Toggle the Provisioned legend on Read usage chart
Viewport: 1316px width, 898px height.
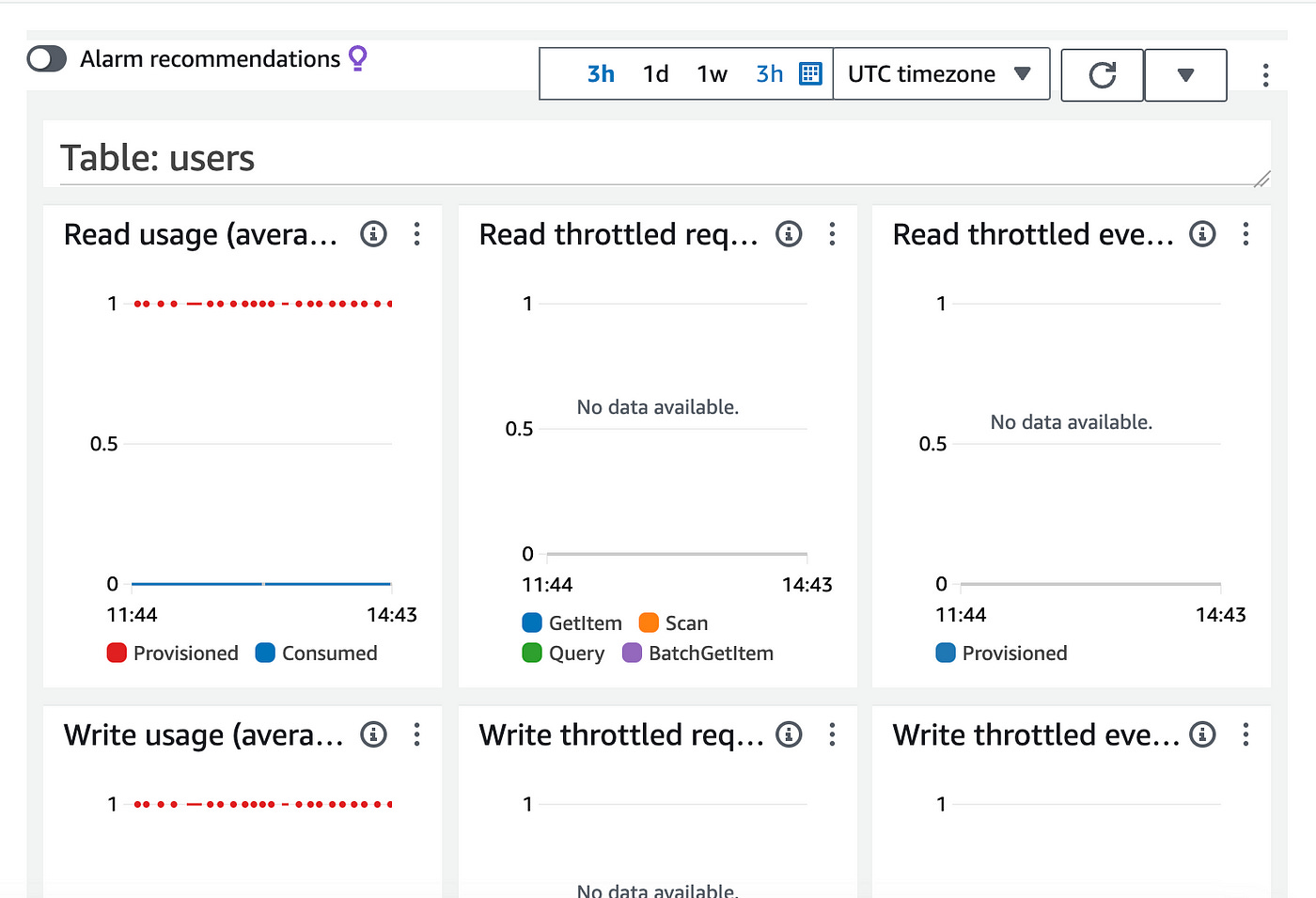tap(172, 653)
